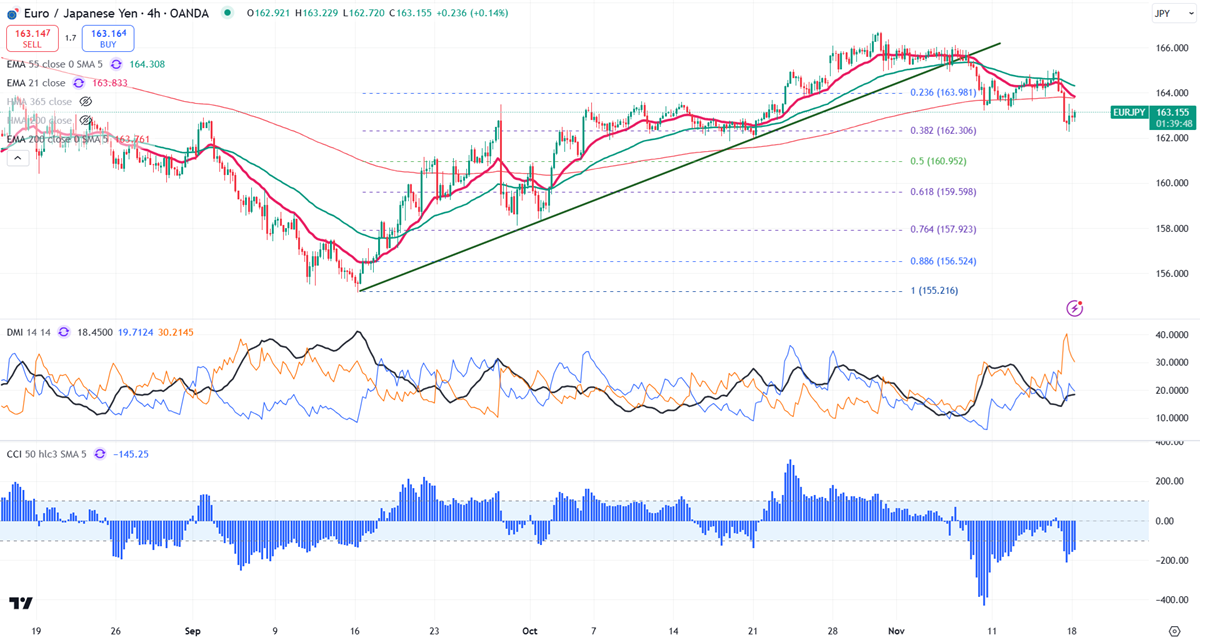Viewport: 1206px width, 640px height.
Task: Click the CCI value -145.25
Action: coord(131,453)
